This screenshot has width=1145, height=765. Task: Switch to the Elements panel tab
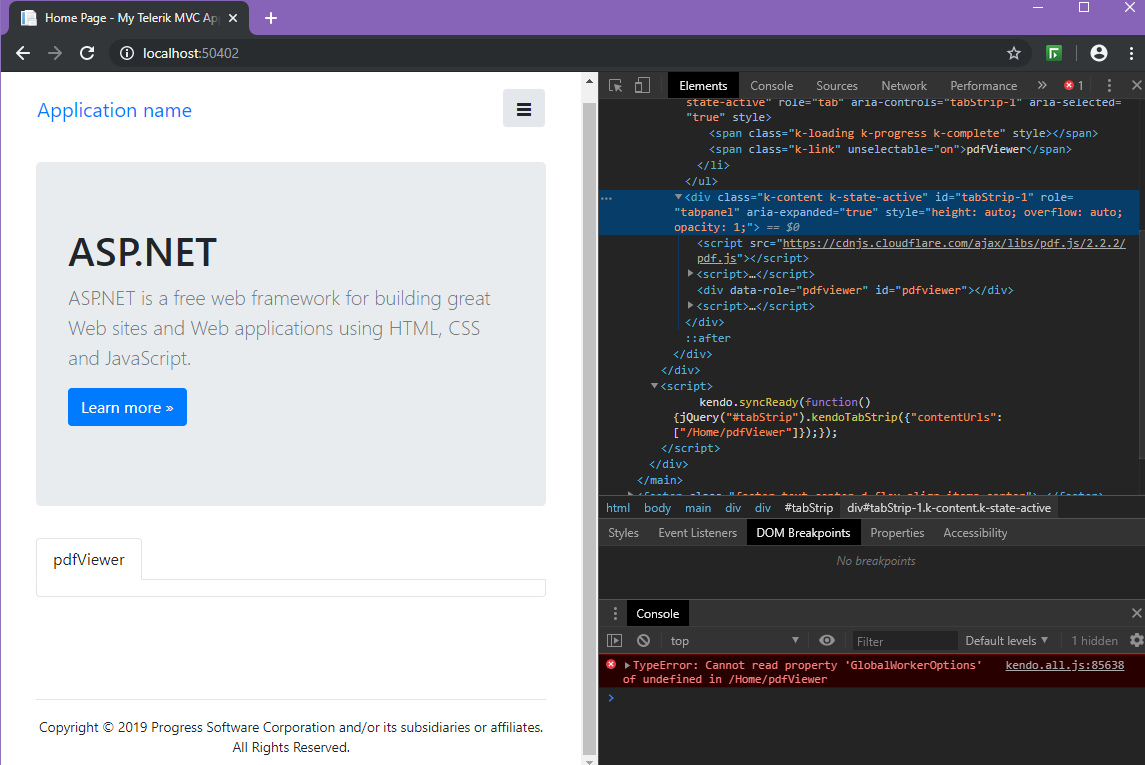pos(703,85)
